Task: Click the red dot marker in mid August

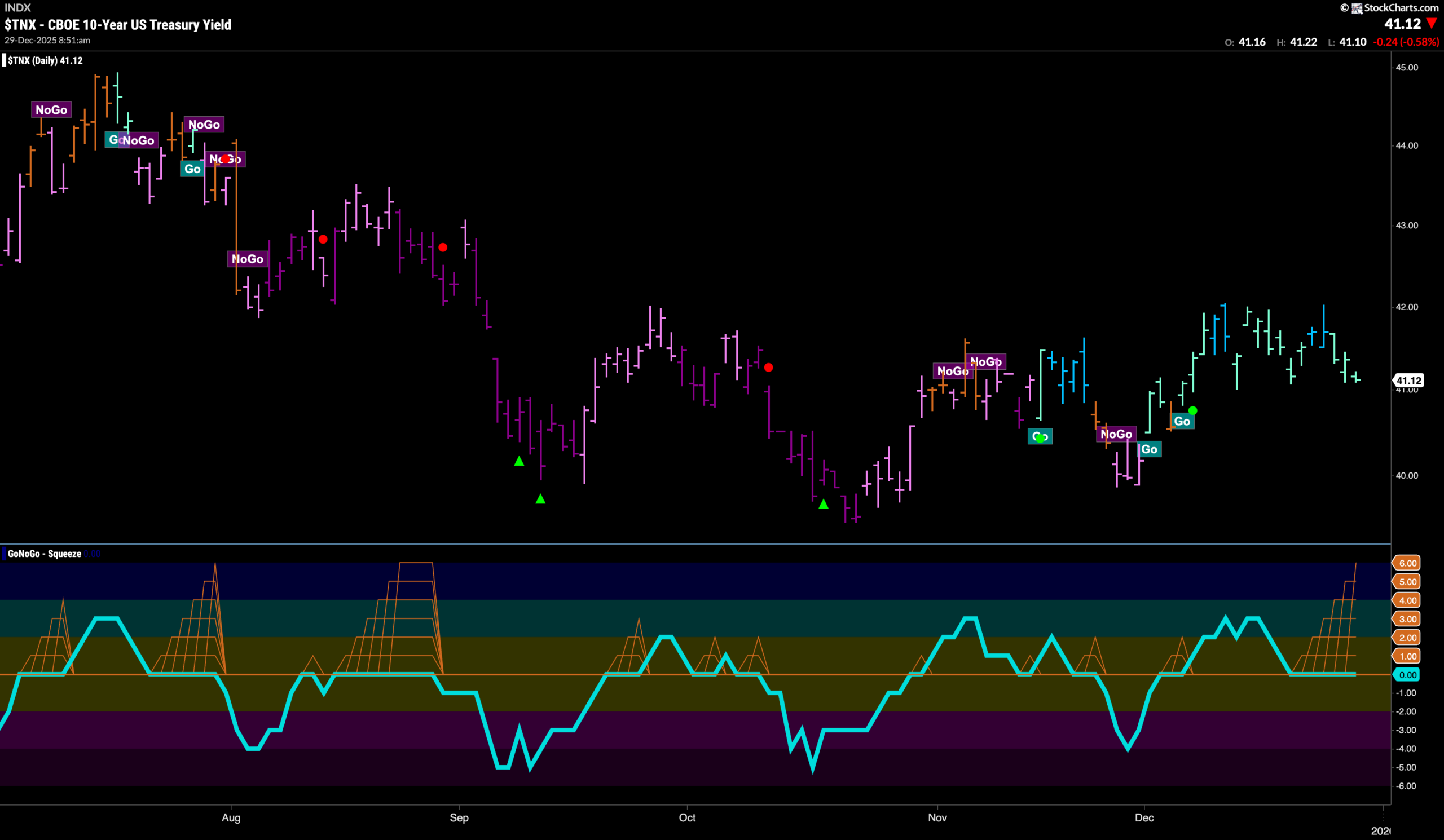Action: tap(323, 240)
